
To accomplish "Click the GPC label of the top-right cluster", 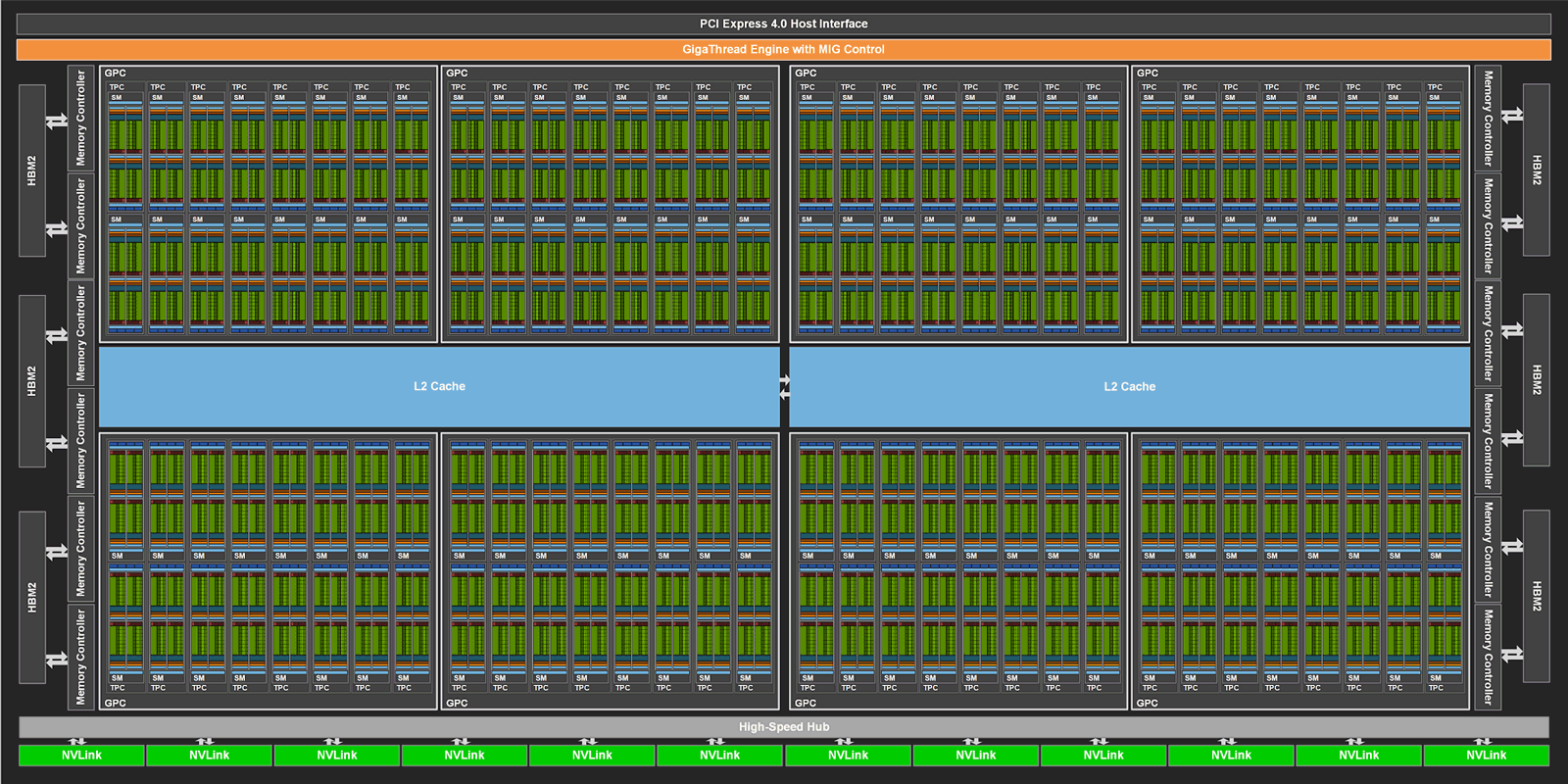I will pos(1148,73).
